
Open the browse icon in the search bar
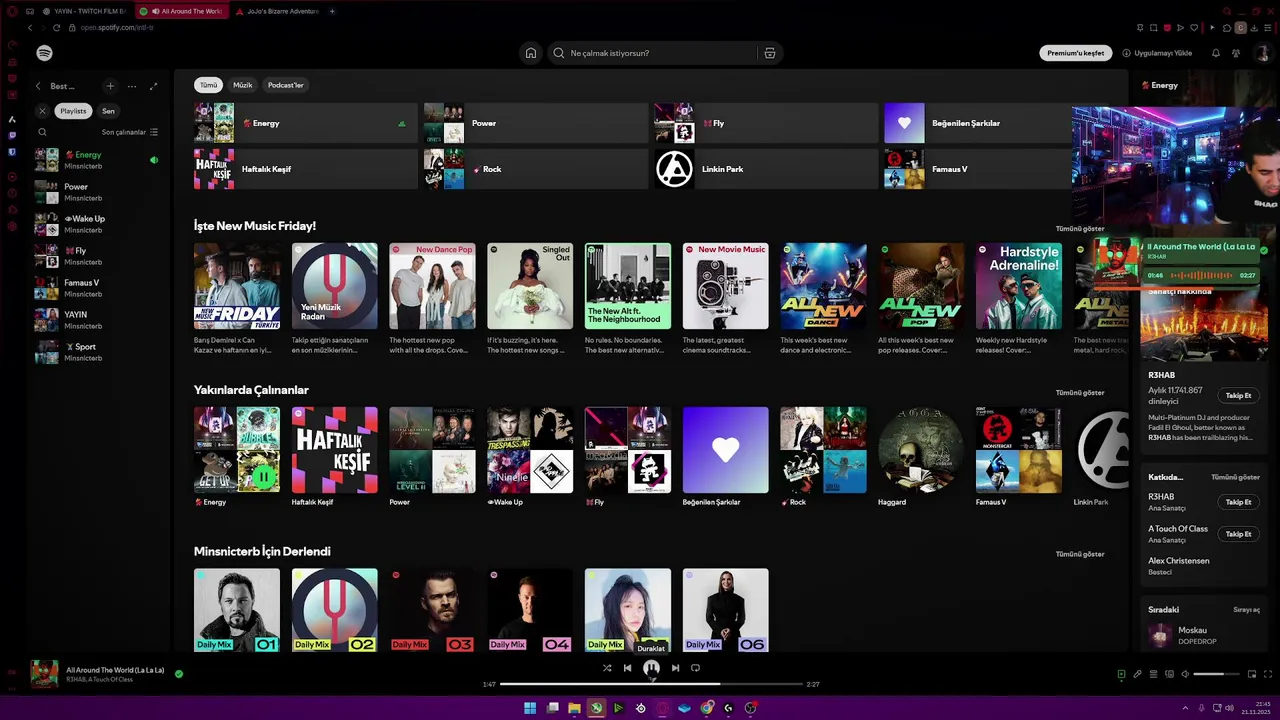(x=769, y=53)
